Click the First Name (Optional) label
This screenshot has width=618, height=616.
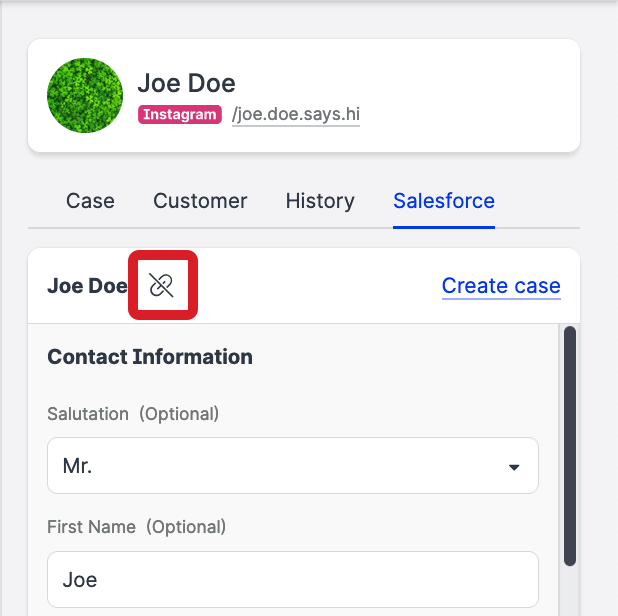click(x=137, y=526)
